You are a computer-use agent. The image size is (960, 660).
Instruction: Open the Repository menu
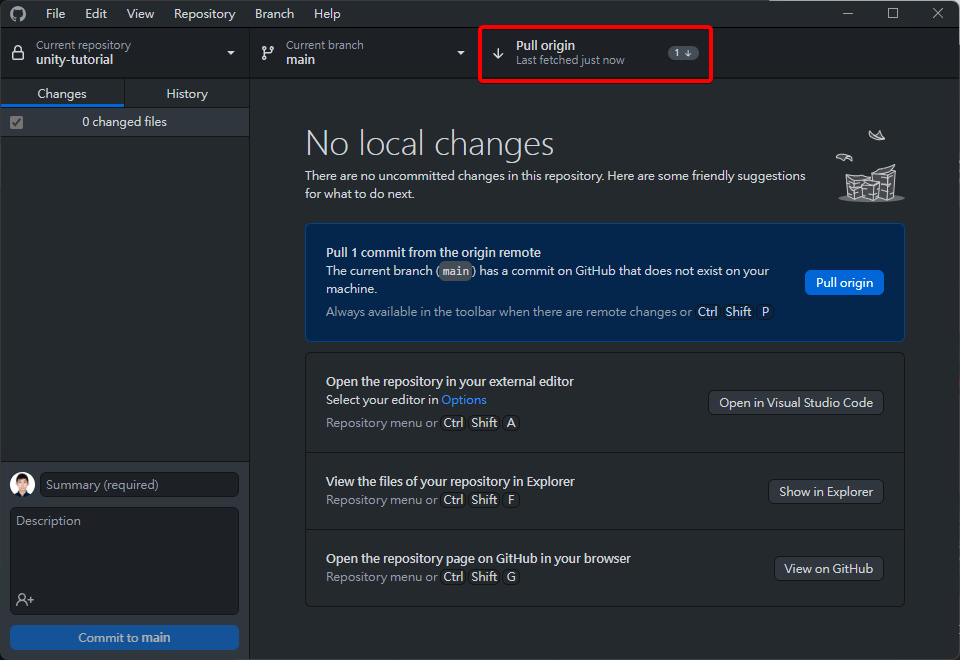click(x=204, y=13)
